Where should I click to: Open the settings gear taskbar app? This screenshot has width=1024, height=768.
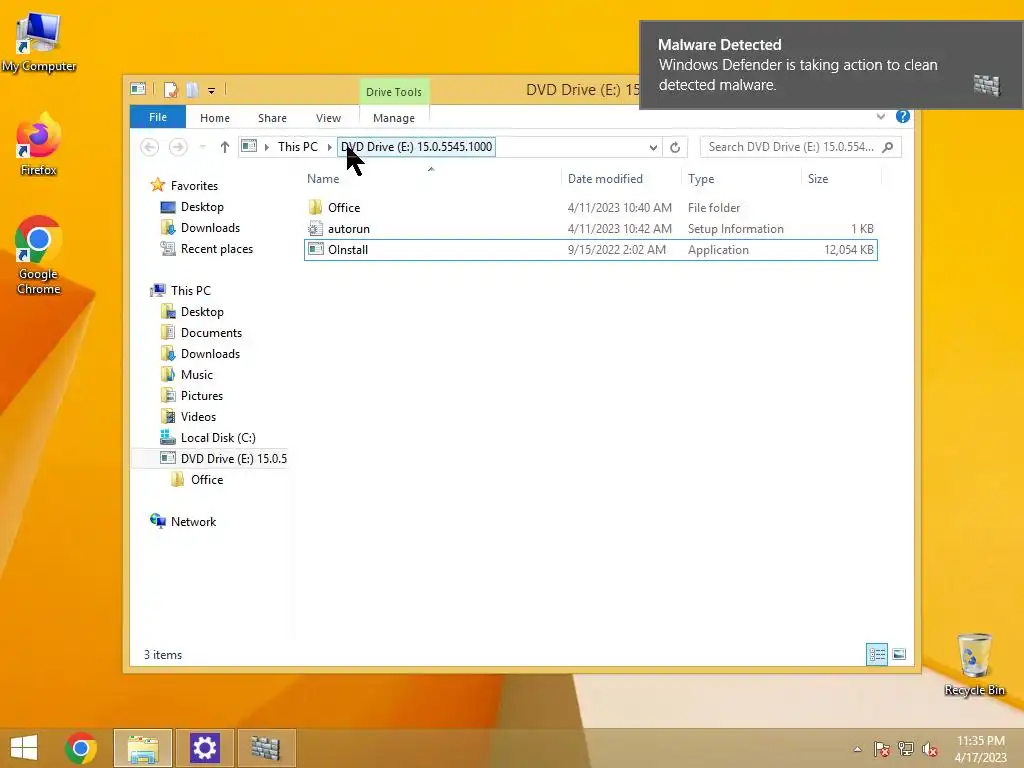tap(204, 748)
